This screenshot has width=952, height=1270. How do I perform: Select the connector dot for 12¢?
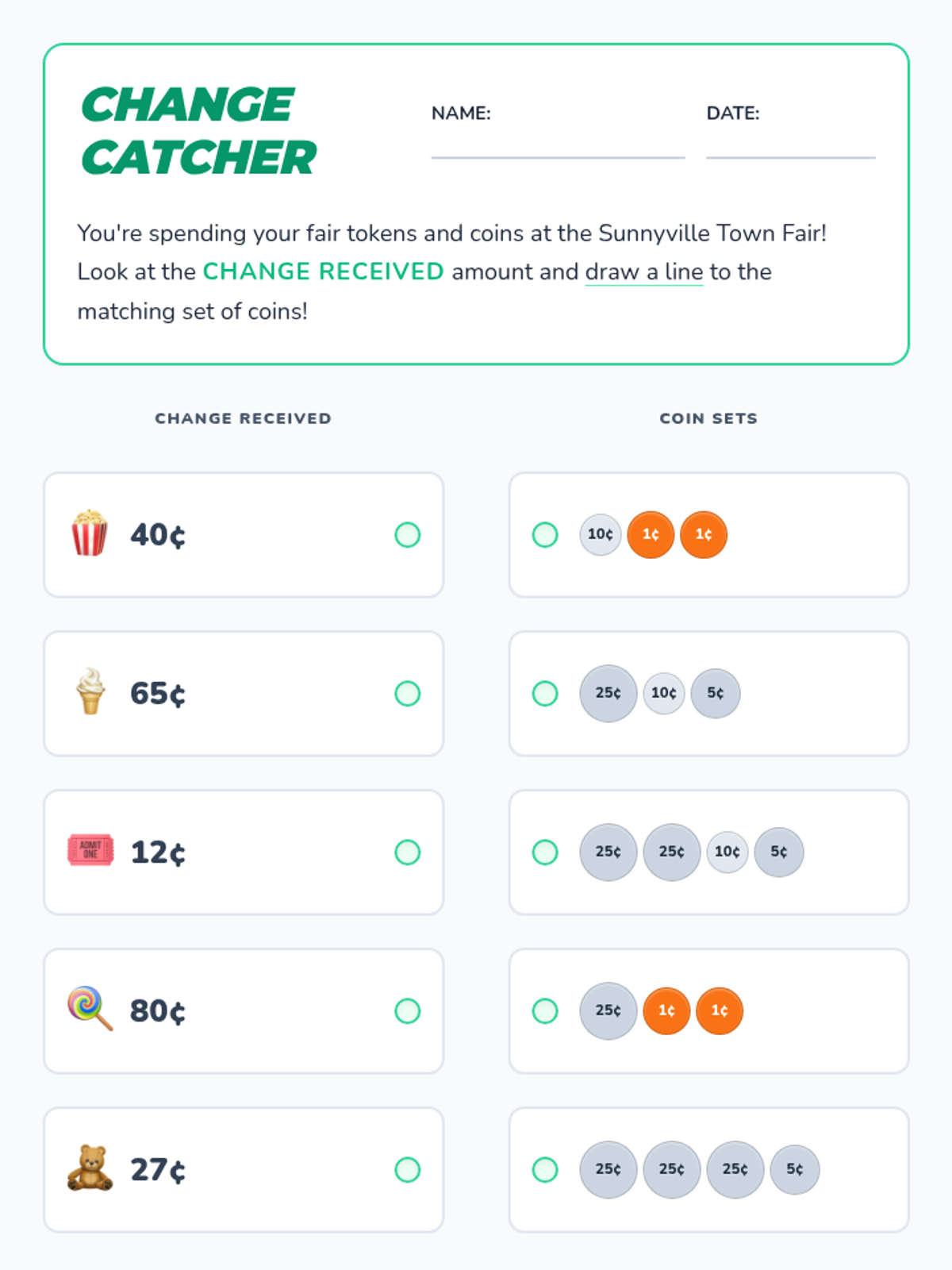pyautogui.click(x=408, y=852)
